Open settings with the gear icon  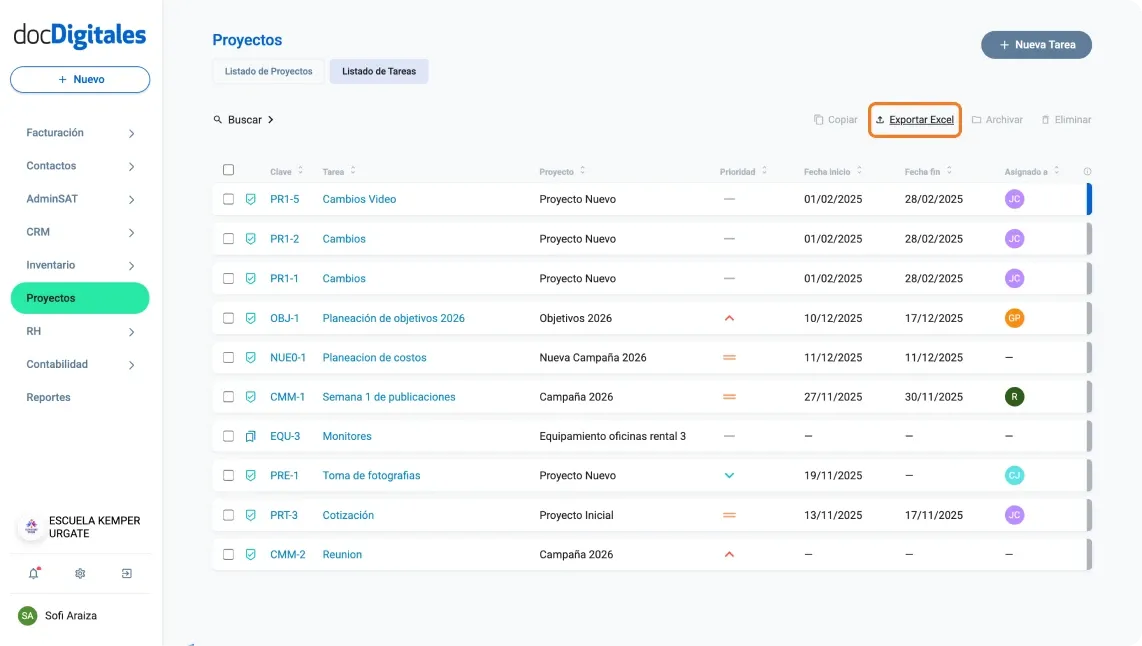click(80, 573)
